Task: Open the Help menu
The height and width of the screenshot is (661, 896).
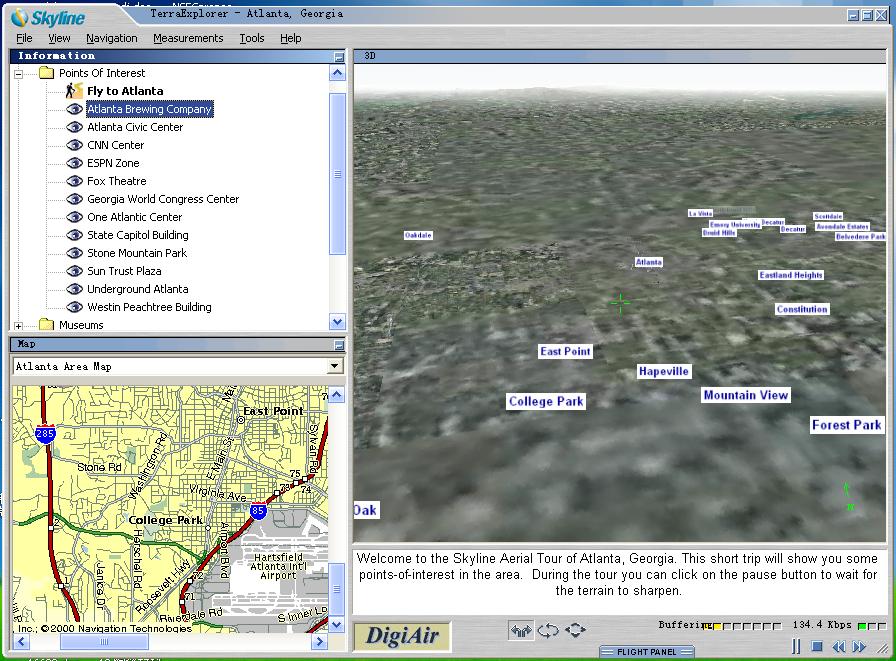Action: click(x=290, y=38)
